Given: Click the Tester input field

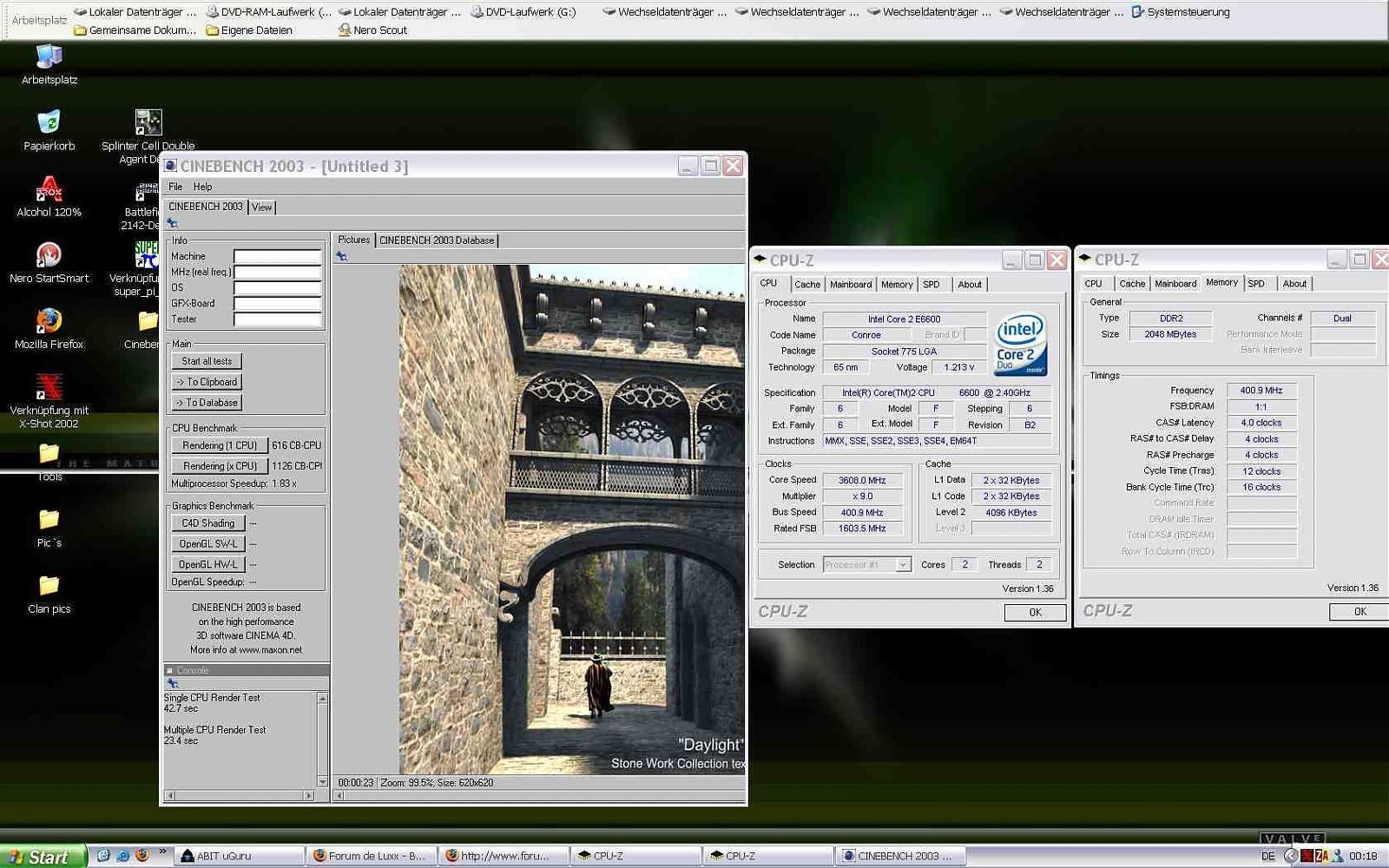Looking at the screenshot, I should click(x=277, y=319).
